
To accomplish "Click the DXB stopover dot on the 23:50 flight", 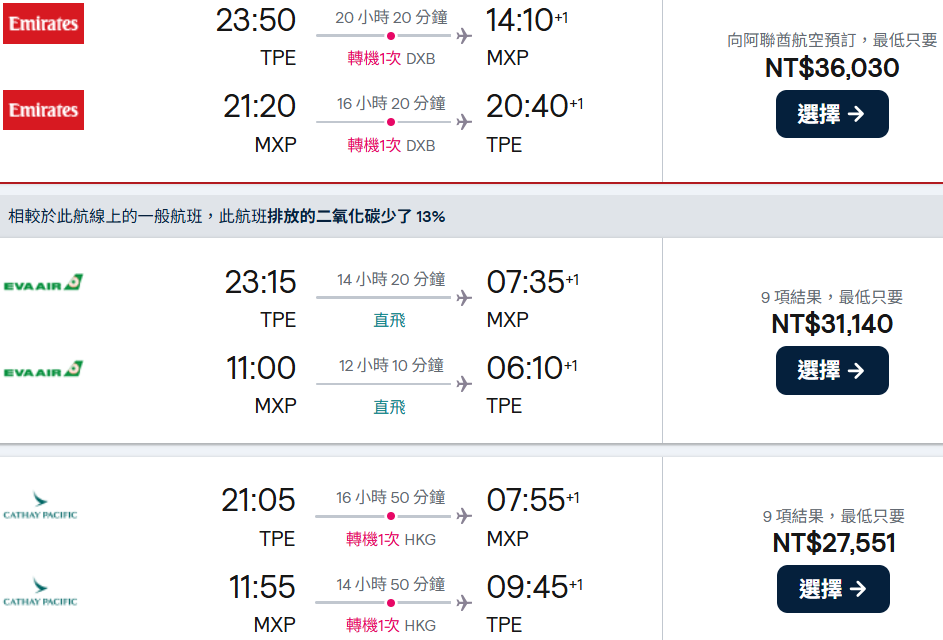I will point(390,36).
